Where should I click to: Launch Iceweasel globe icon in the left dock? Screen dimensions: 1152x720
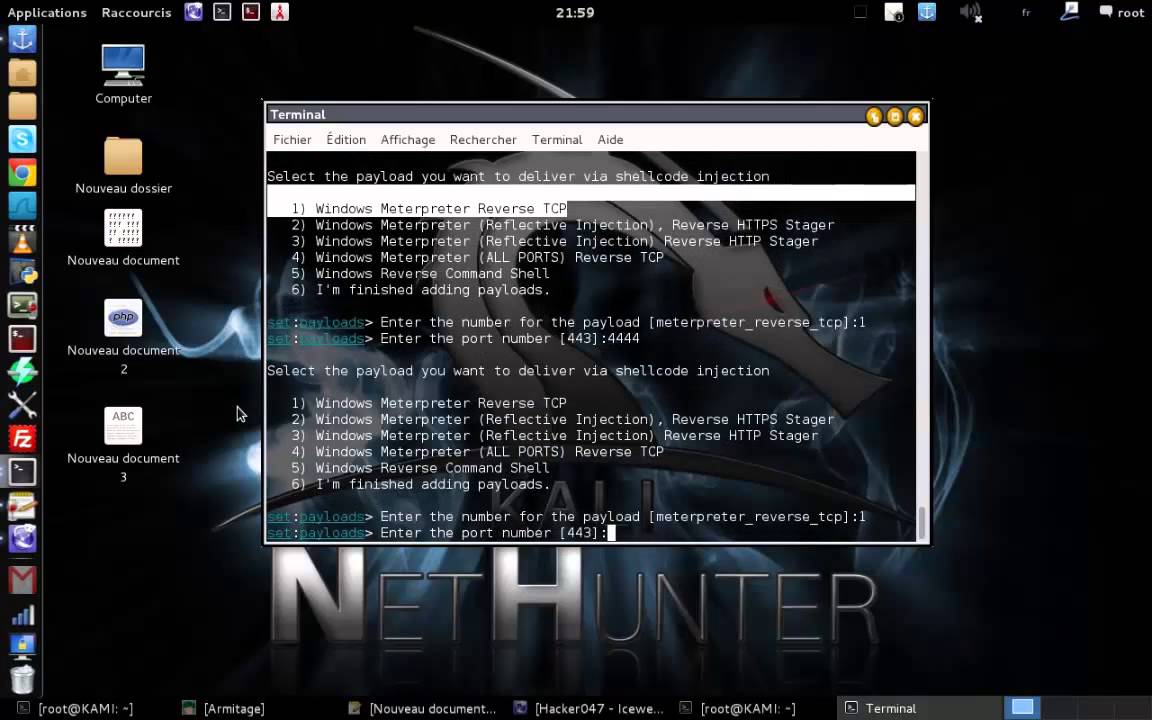tap(22, 539)
